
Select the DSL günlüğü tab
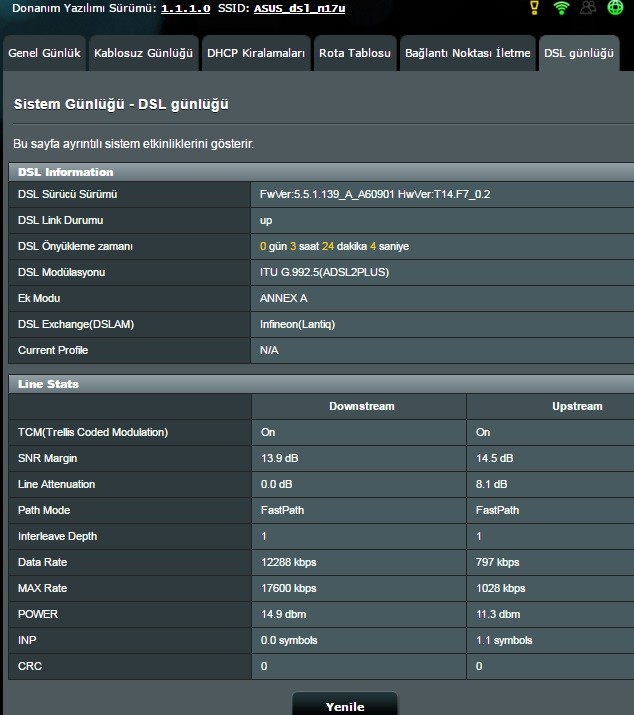pyautogui.click(x=579, y=53)
